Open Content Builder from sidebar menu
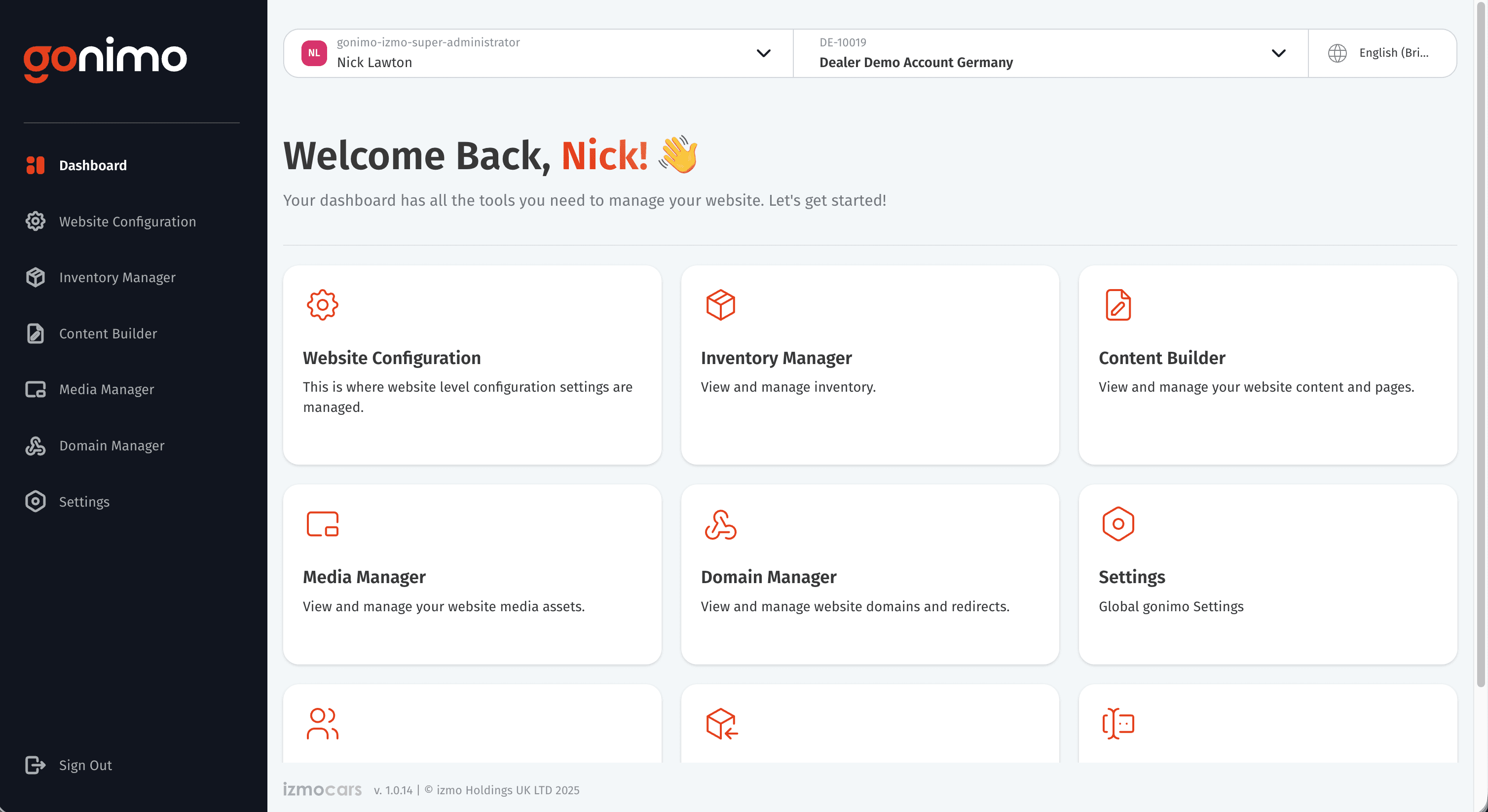The height and width of the screenshot is (812, 1488). click(108, 333)
